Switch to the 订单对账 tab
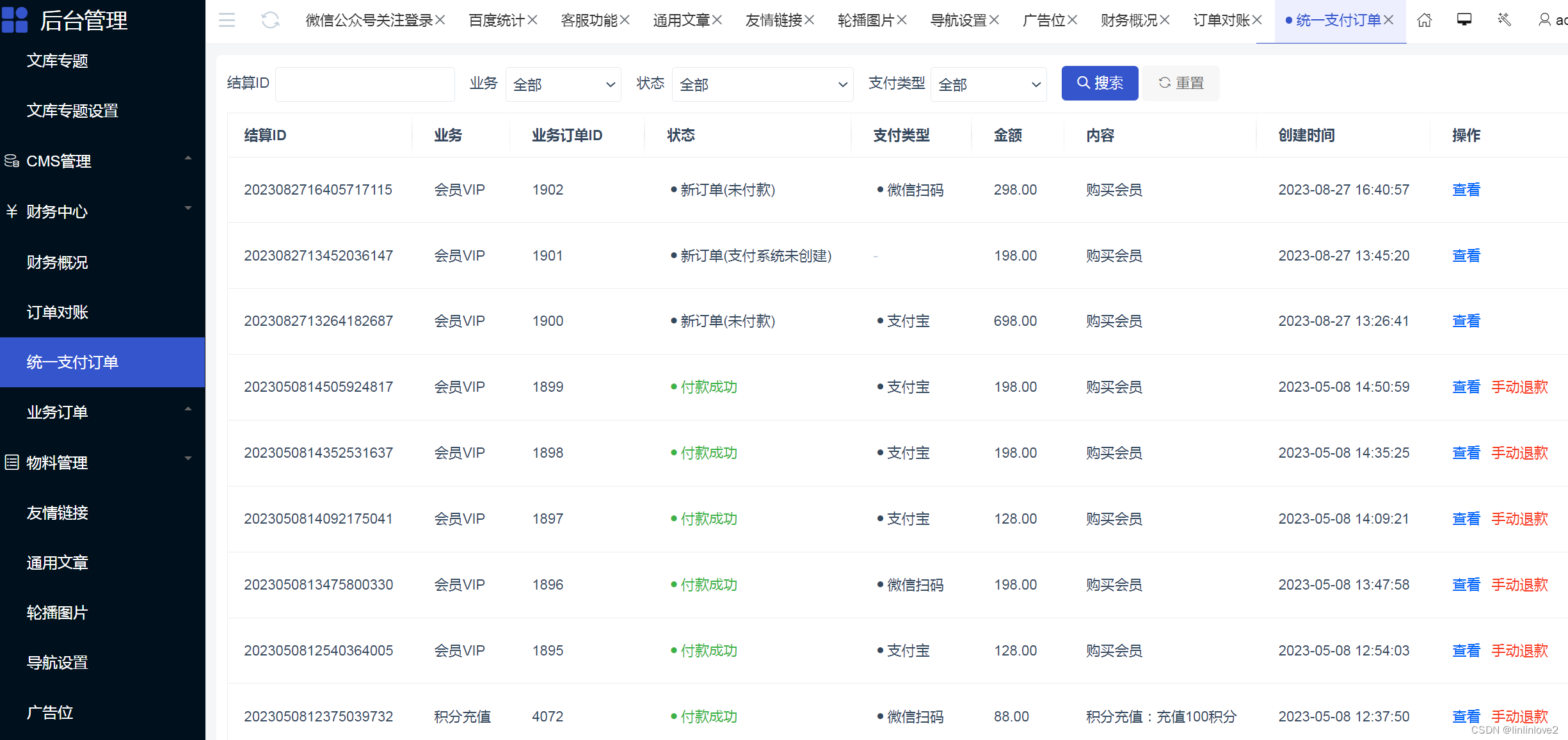 1221,20
